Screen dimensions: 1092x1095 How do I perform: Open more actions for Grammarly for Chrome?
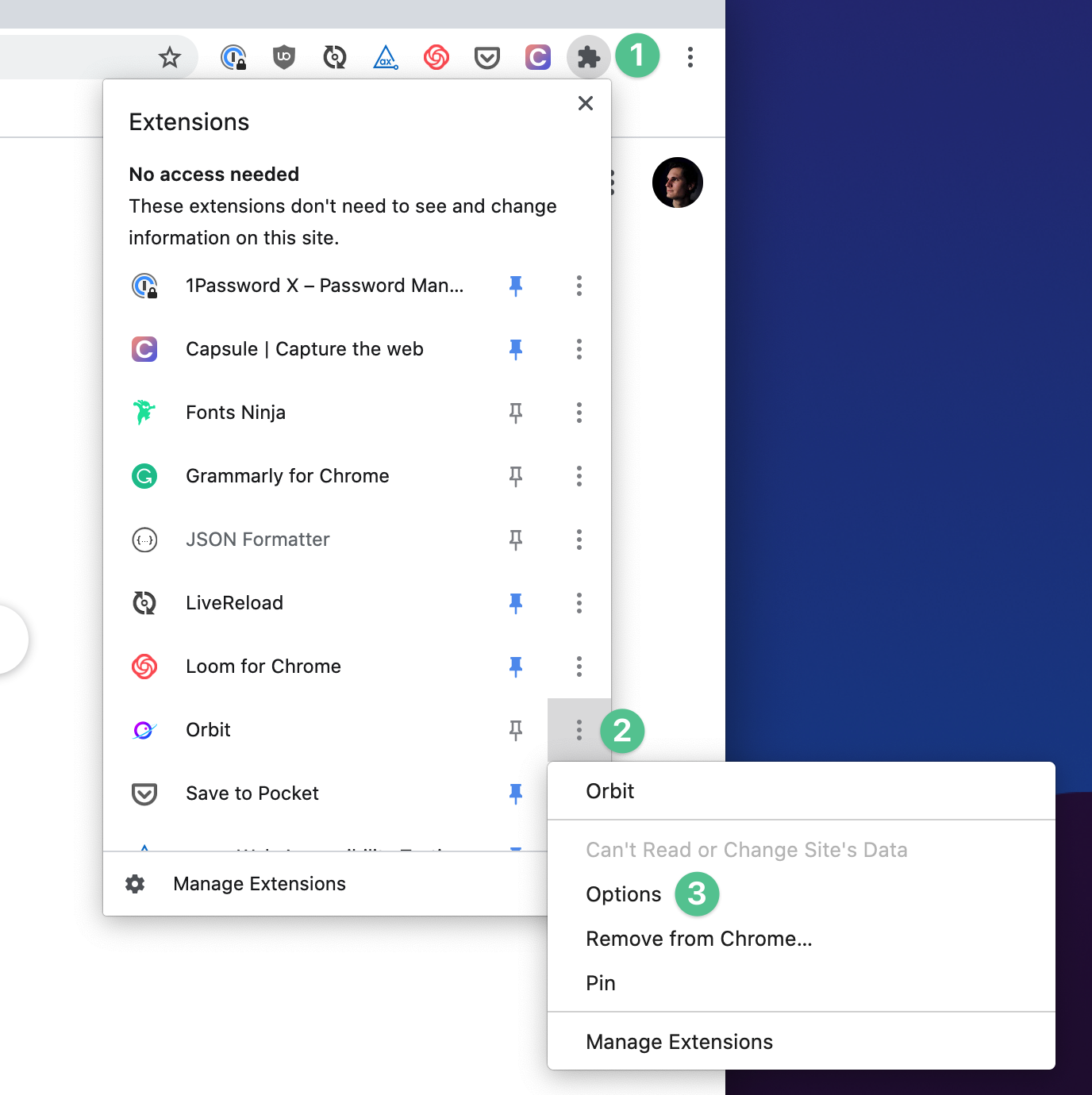(x=579, y=476)
